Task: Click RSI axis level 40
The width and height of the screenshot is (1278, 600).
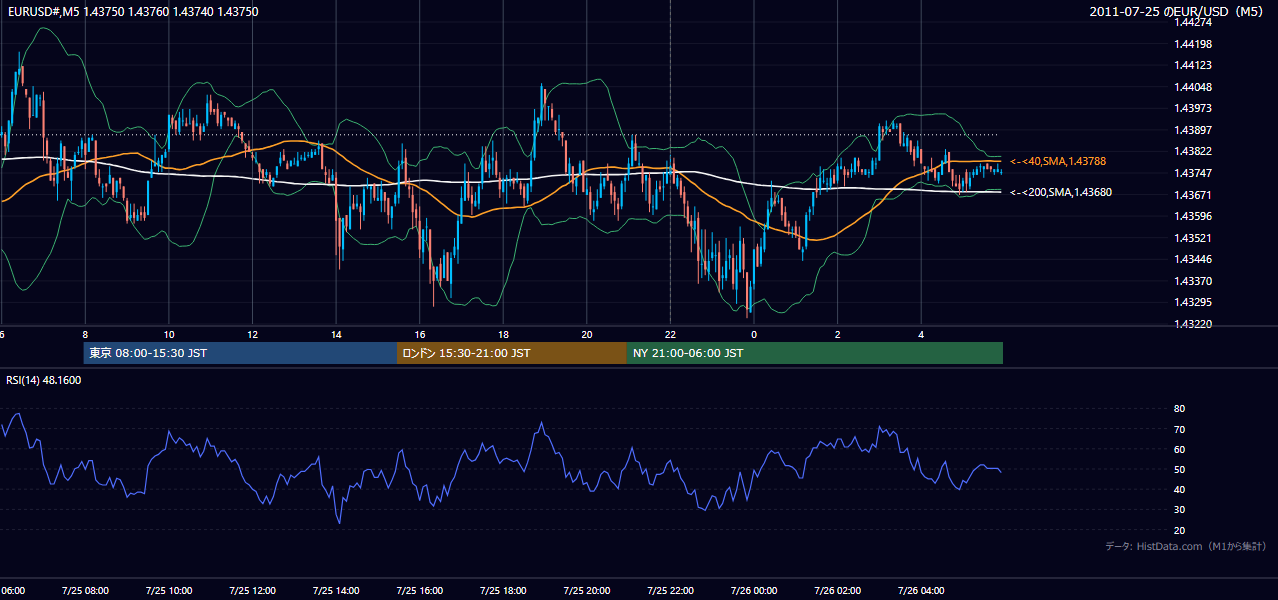Action: pos(1179,489)
